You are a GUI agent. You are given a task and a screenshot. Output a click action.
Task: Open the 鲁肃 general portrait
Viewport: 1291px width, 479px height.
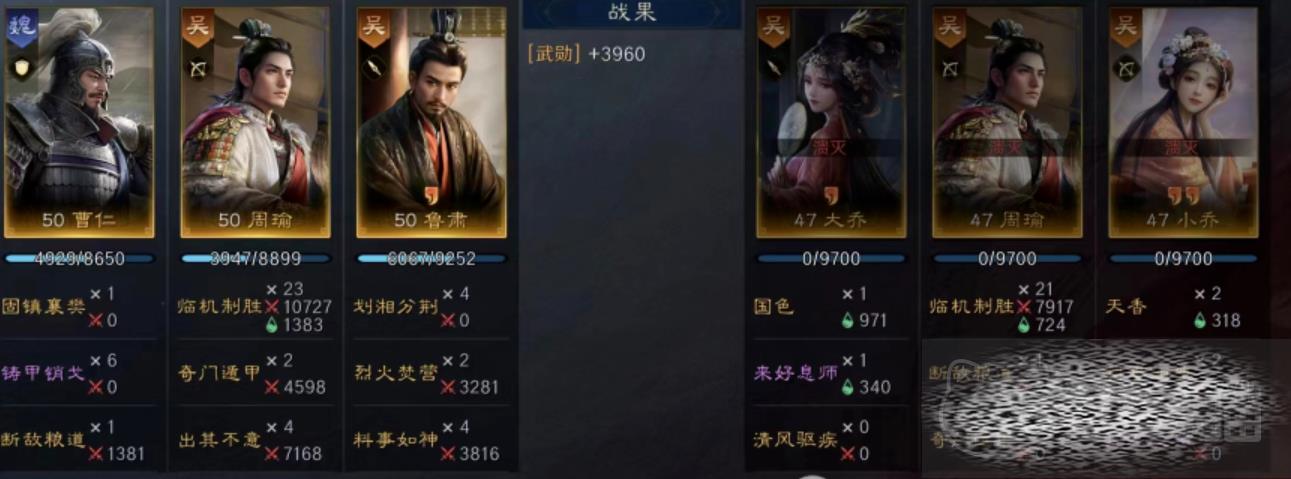[431, 122]
